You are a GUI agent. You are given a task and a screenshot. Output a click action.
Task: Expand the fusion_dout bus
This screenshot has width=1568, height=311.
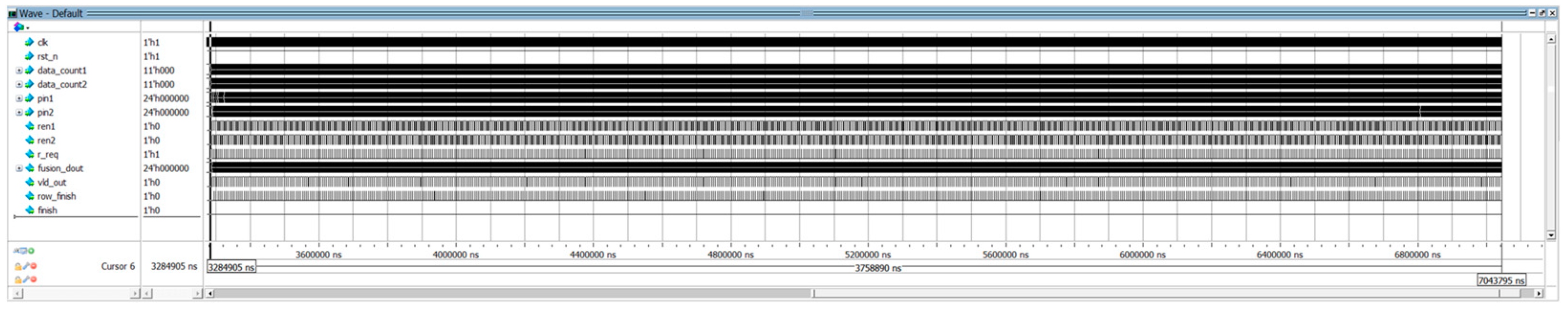(19, 168)
